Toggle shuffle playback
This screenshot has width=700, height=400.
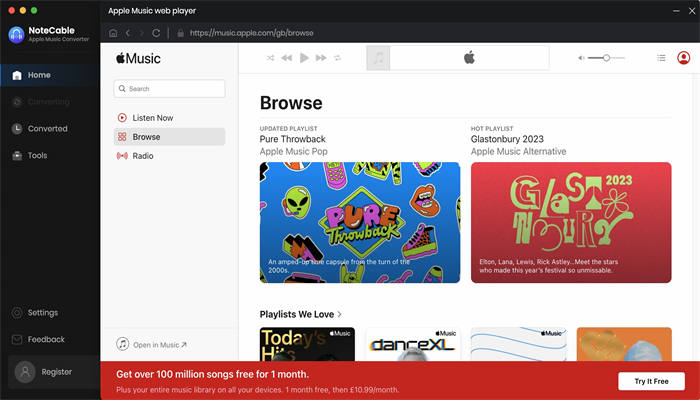(271, 58)
